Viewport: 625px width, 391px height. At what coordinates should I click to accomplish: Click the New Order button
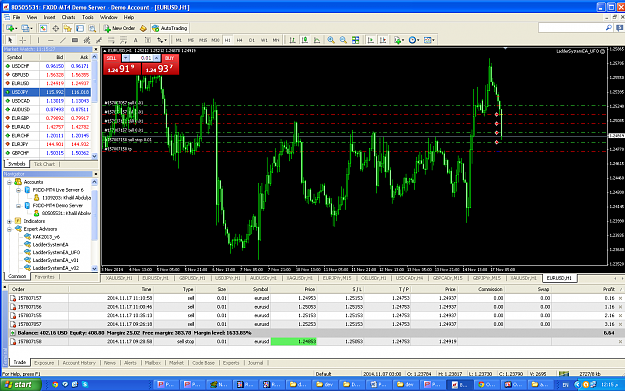pos(119,28)
